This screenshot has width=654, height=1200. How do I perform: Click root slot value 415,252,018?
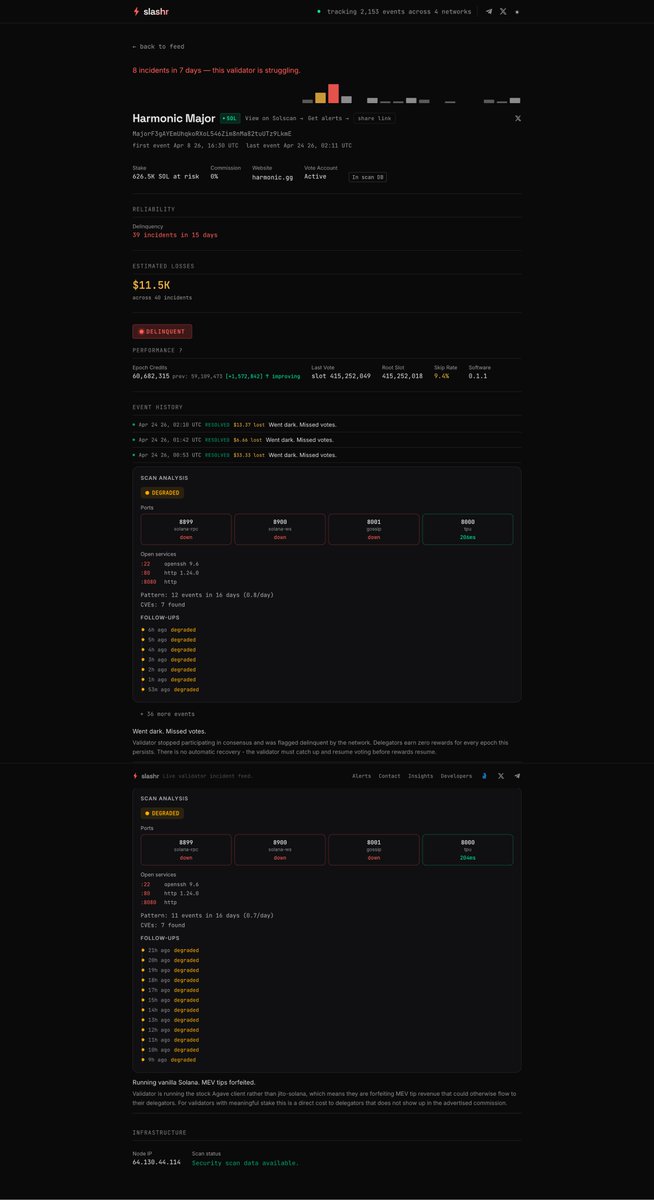pyautogui.click(x=402, y=376)
